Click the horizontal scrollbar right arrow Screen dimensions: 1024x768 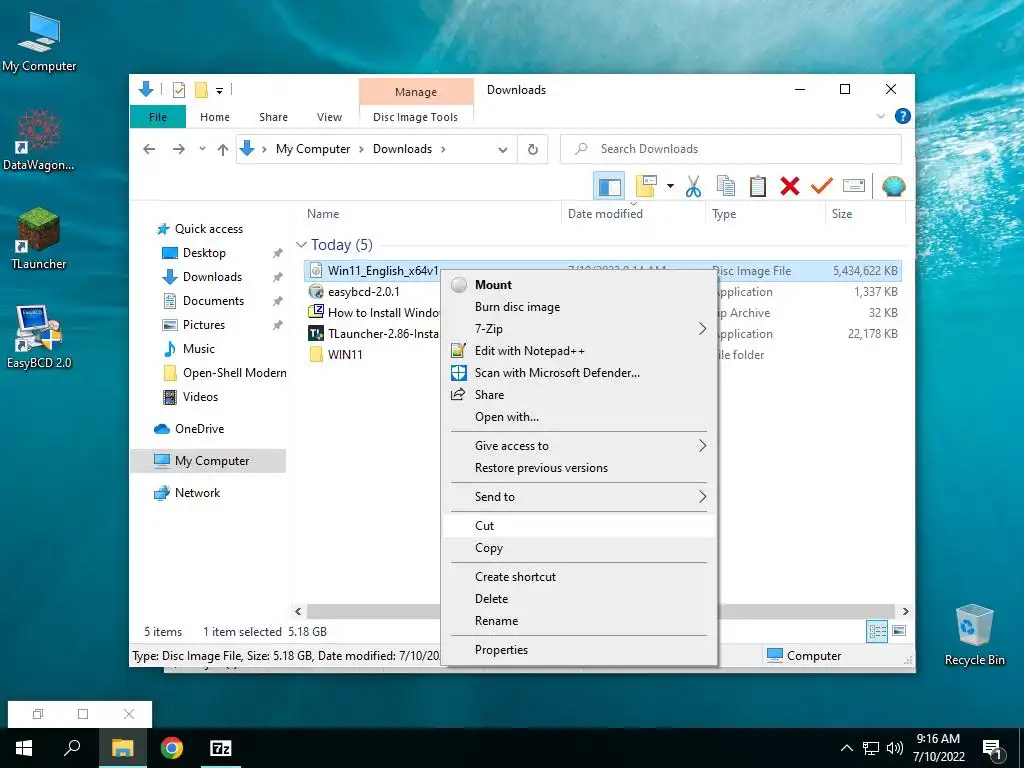coord(905,612)
